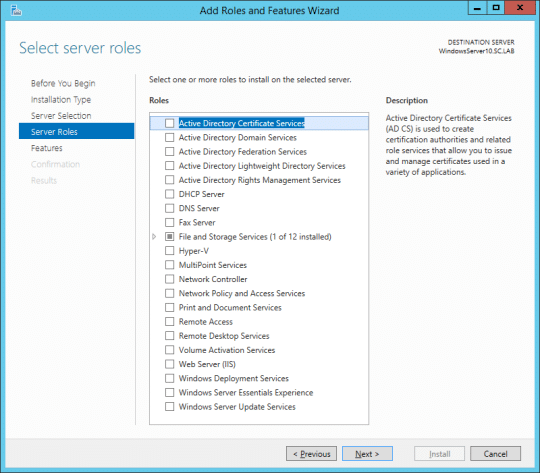
Task: Switch to the Server Selection step
Action: (x=61, y=116)
